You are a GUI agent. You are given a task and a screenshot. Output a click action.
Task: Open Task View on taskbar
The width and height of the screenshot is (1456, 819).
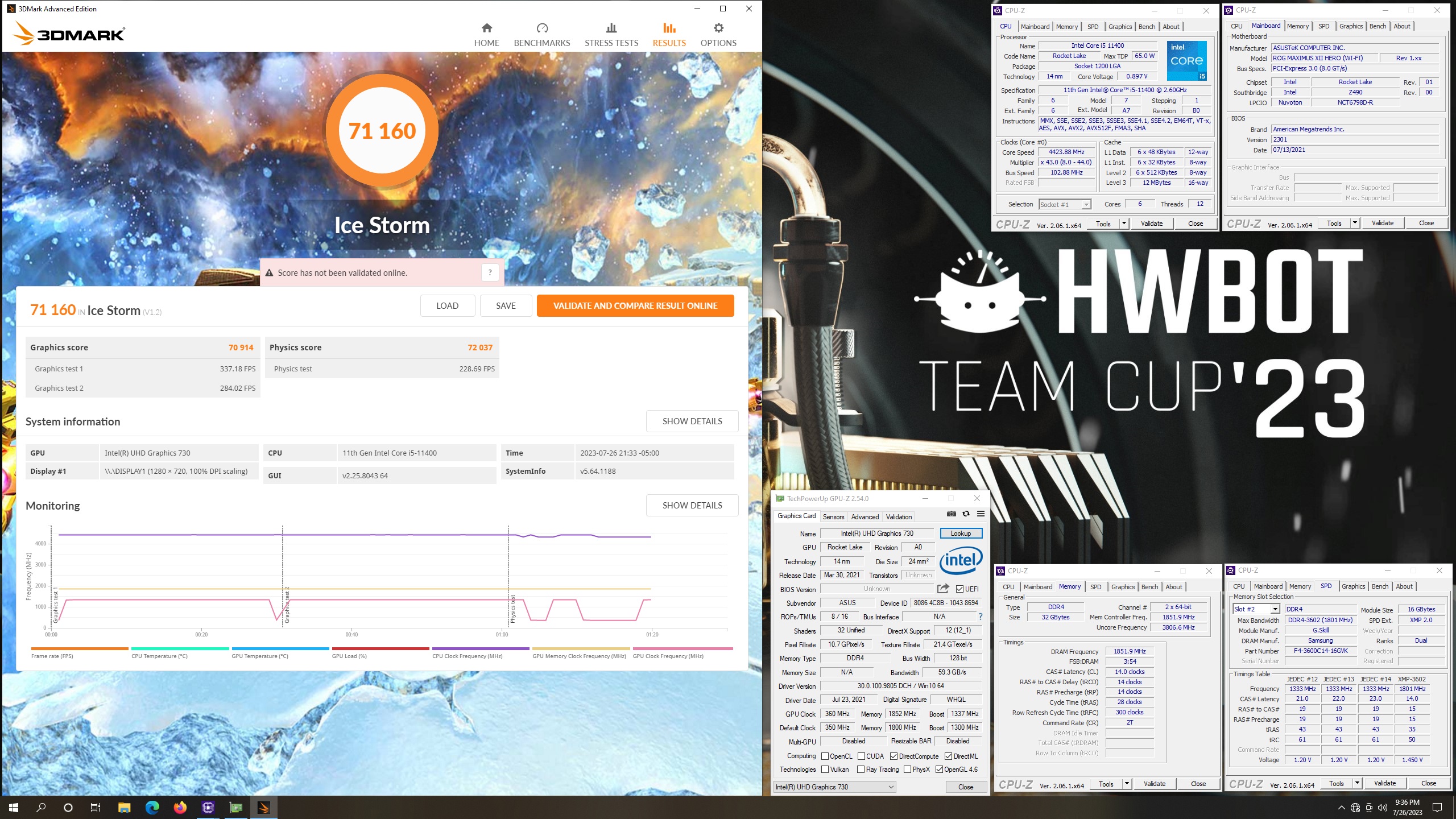(x=96, y=807)
